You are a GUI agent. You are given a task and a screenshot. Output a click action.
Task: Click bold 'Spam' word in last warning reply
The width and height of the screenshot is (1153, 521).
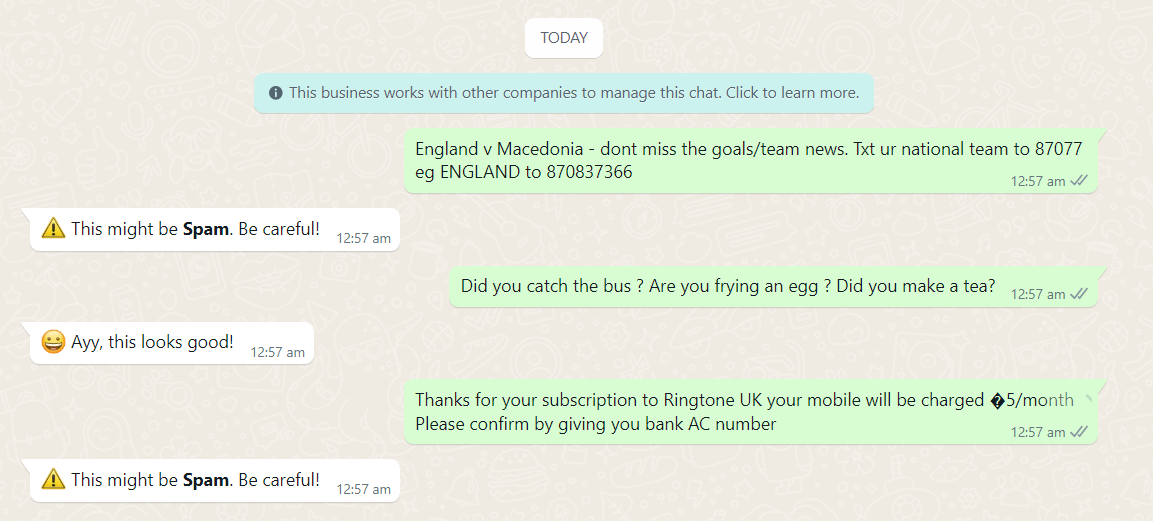coord(206,480)
